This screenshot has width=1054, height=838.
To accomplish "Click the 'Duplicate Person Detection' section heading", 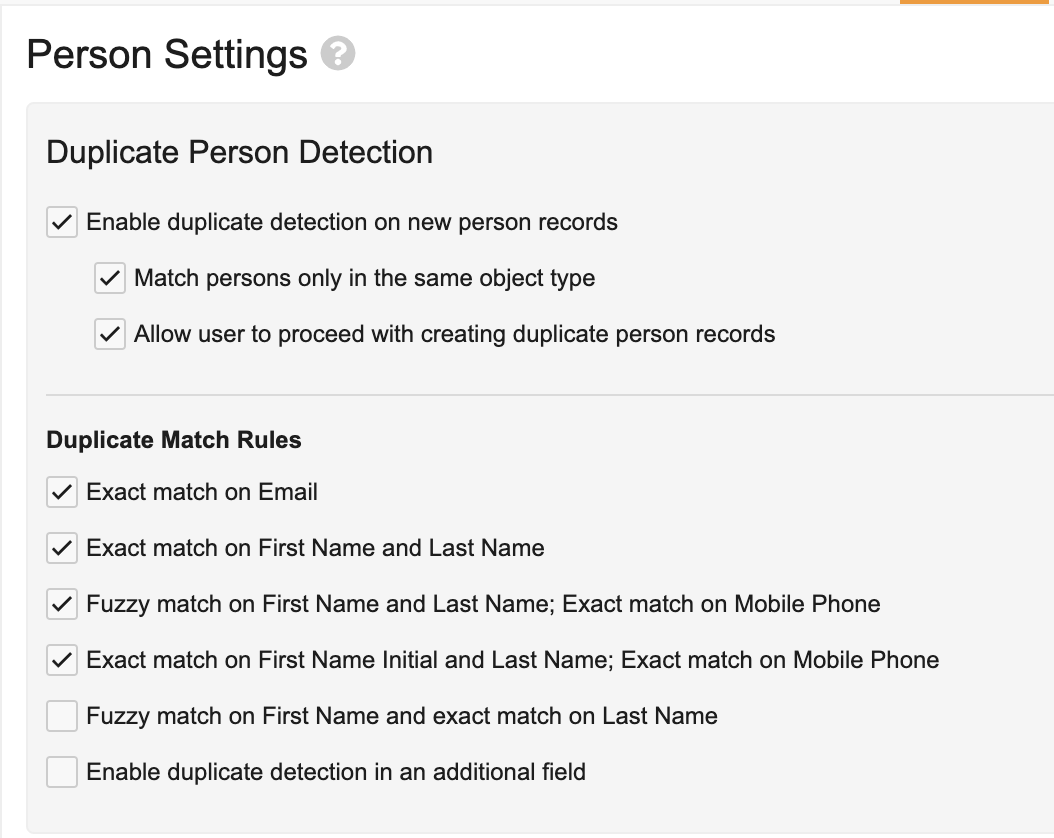I will coord(239,152).
